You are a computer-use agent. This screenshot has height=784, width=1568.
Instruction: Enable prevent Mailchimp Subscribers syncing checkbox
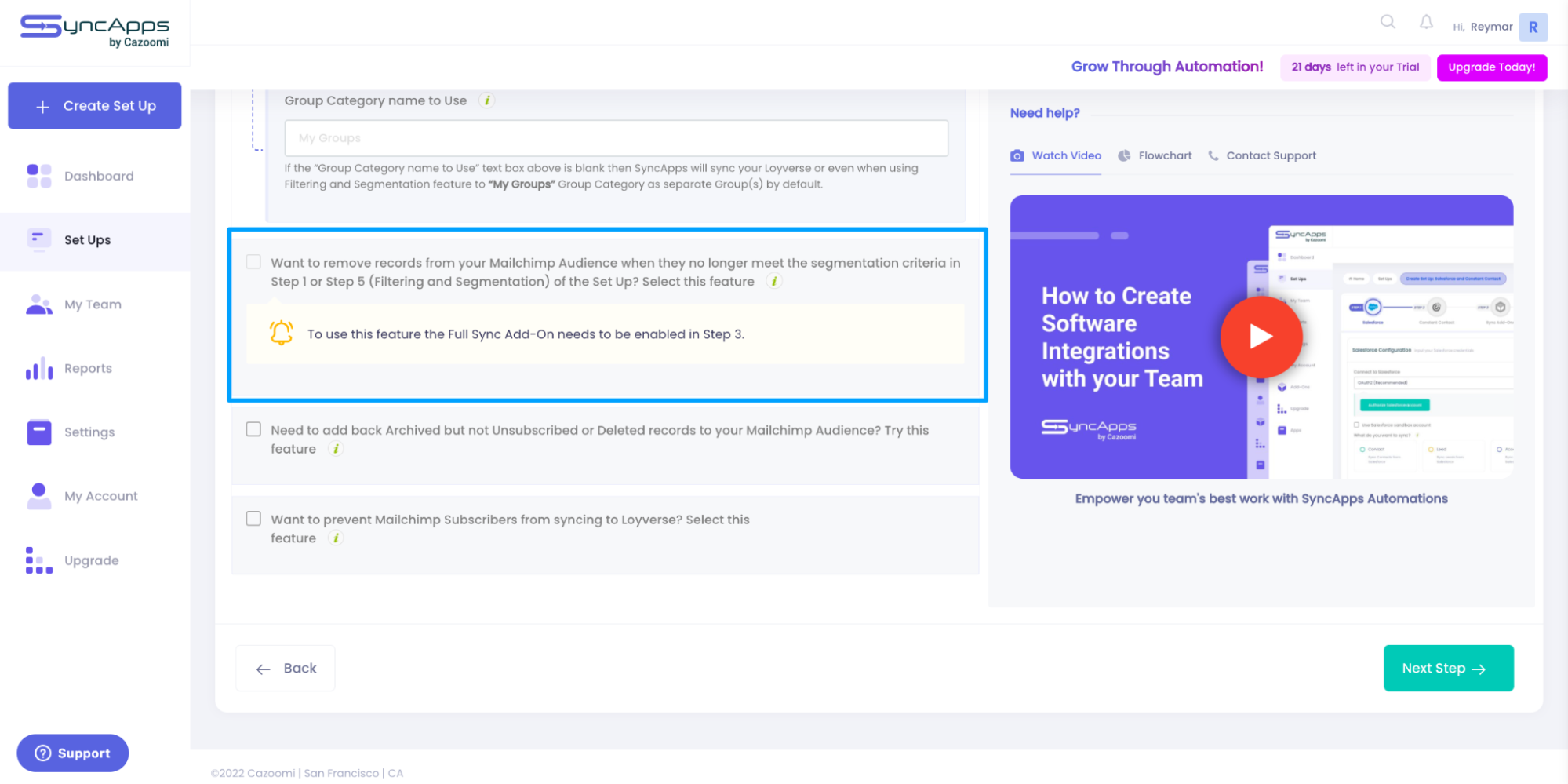253,518
